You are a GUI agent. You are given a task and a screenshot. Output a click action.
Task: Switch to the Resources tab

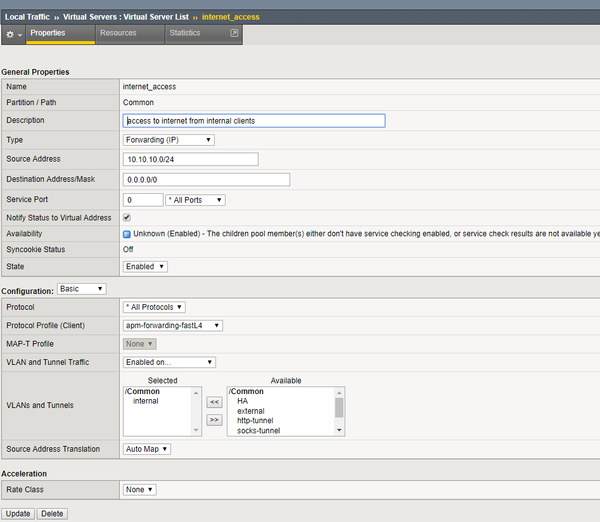tap(118, 34)
